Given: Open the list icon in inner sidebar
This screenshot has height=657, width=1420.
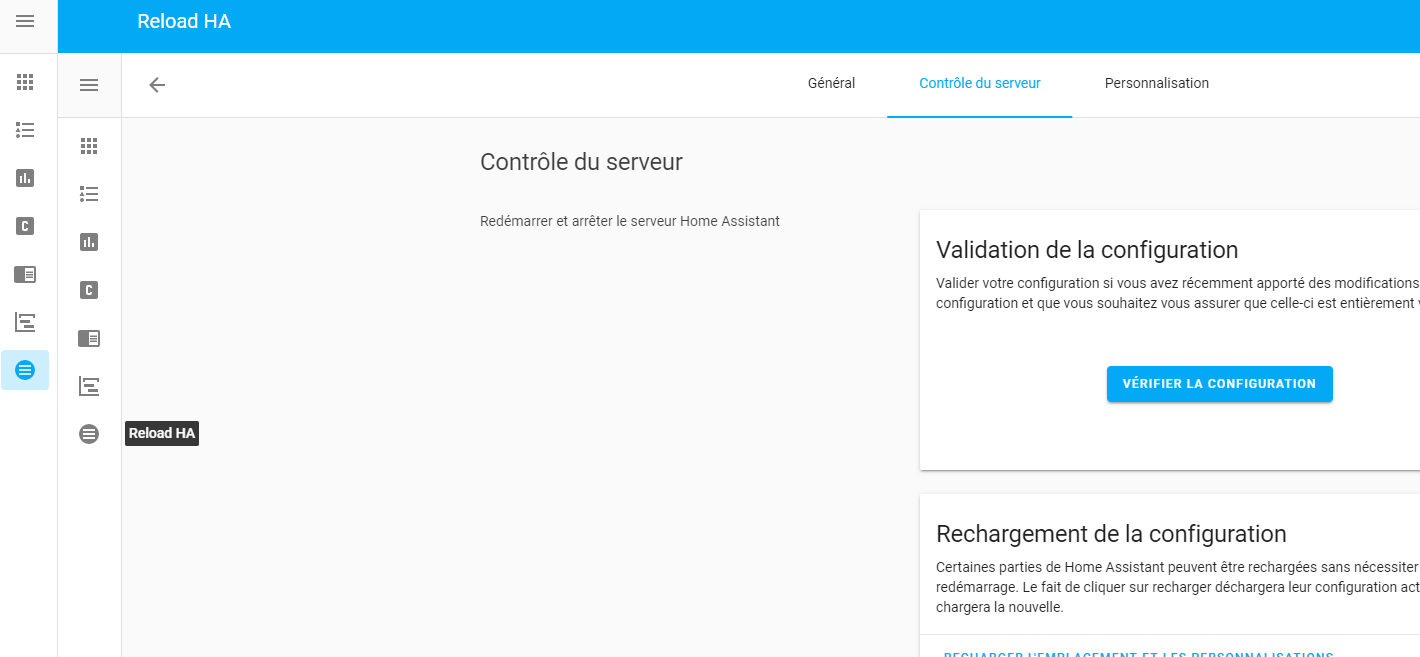Looking at the screenshot, I should click(x=89, y=193).
